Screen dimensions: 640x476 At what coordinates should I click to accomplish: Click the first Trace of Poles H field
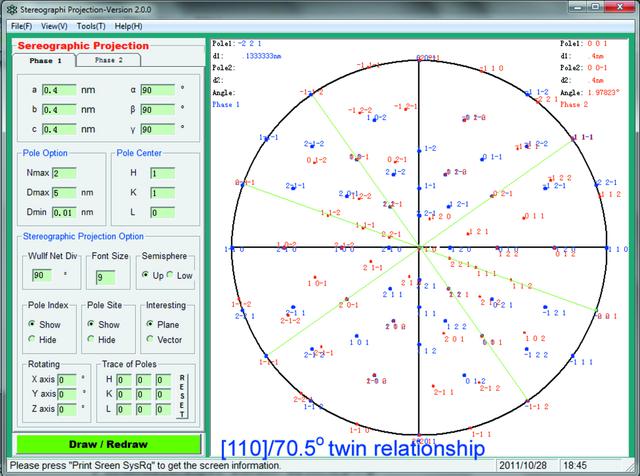pos(124,380)
